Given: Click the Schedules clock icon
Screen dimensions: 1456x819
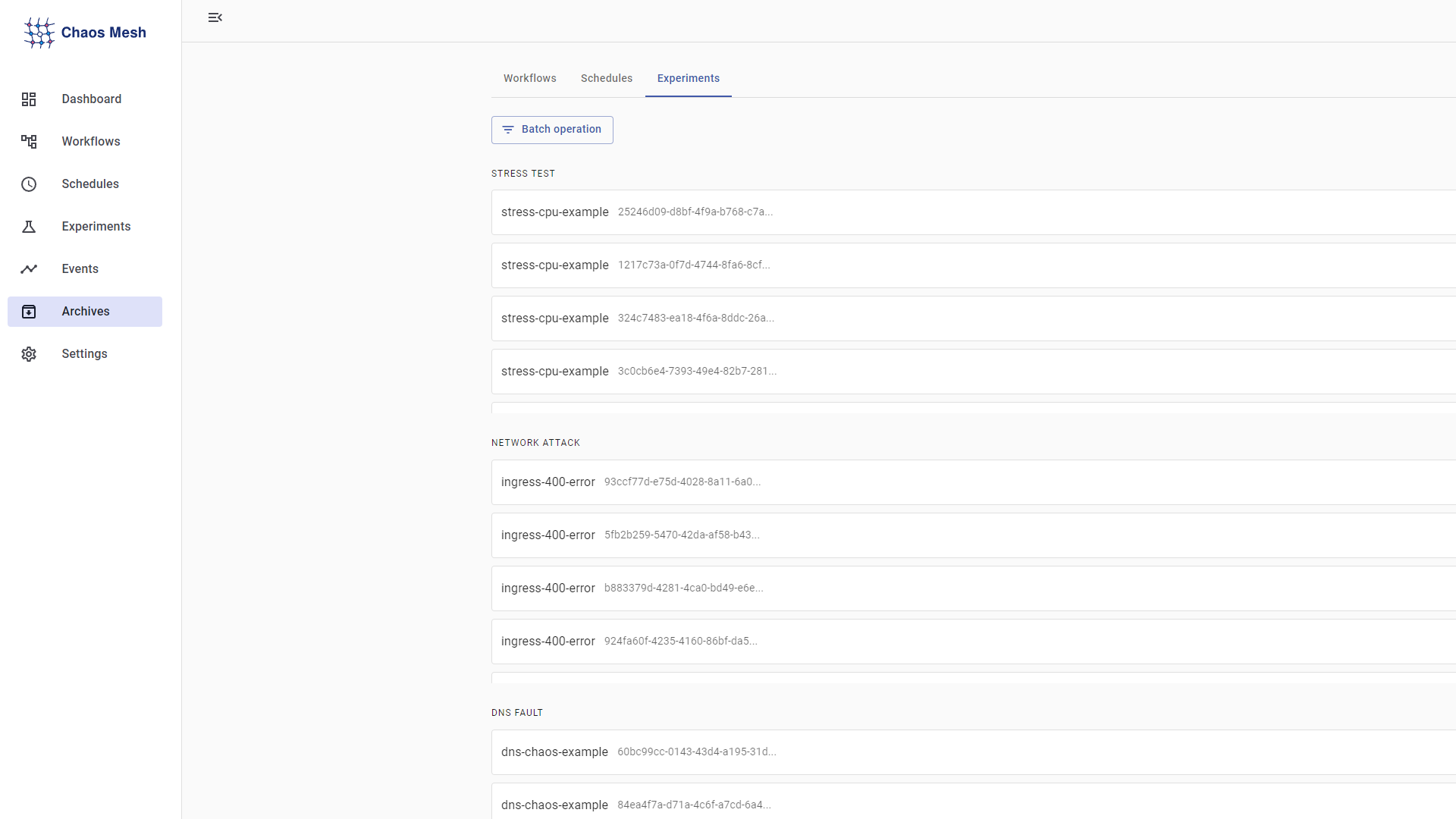Looking at the screenshot, I should point(29,184).
